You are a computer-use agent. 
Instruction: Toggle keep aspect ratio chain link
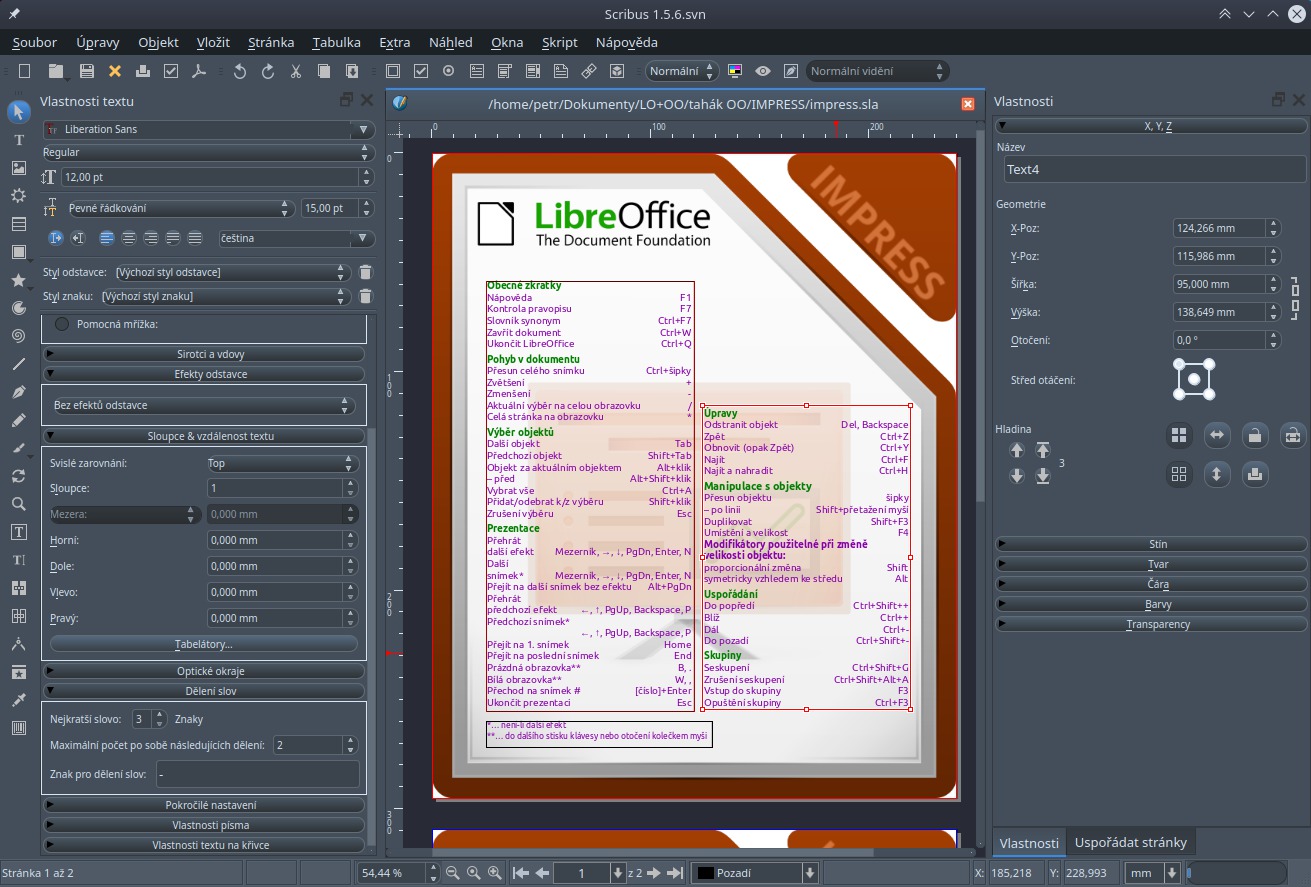click(1295, 298)
